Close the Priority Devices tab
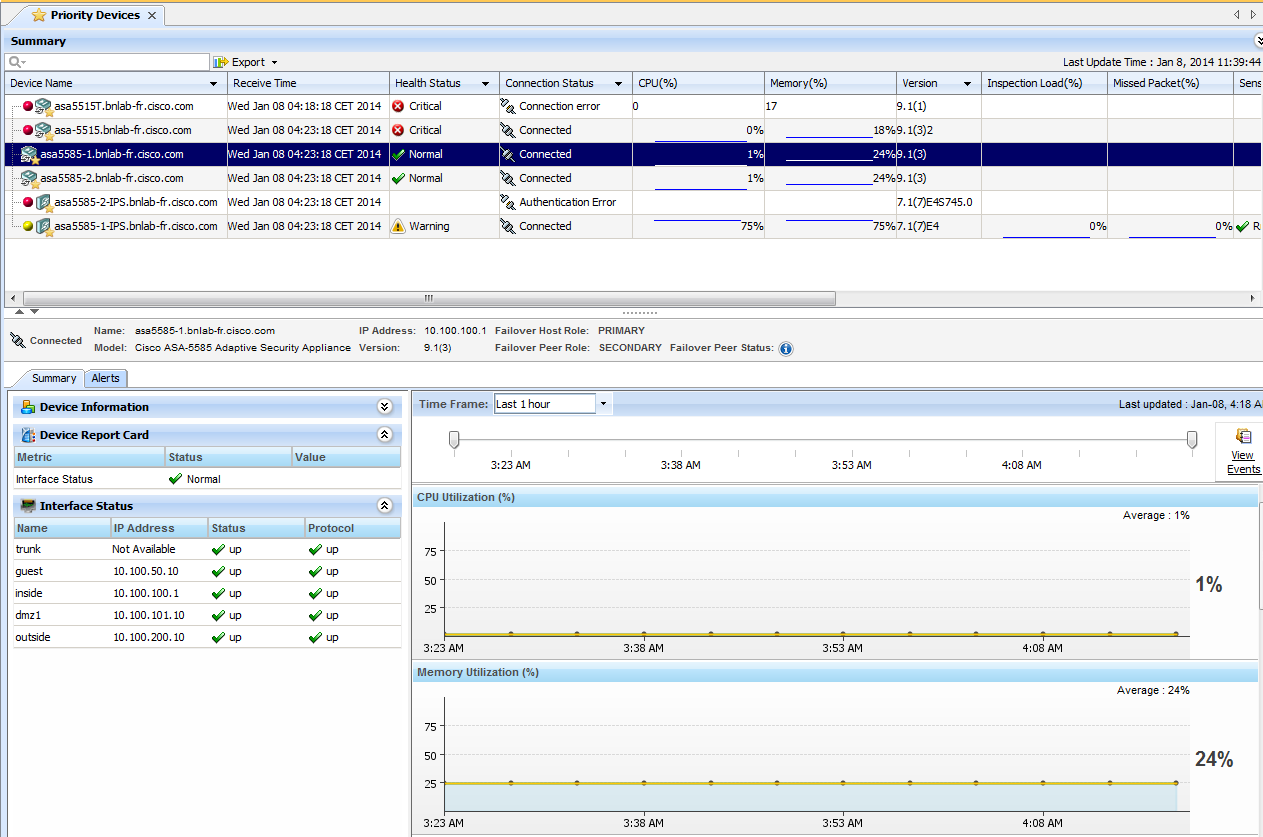The image size is (1263, 837). pyautogui.click(x=152, y=16)
